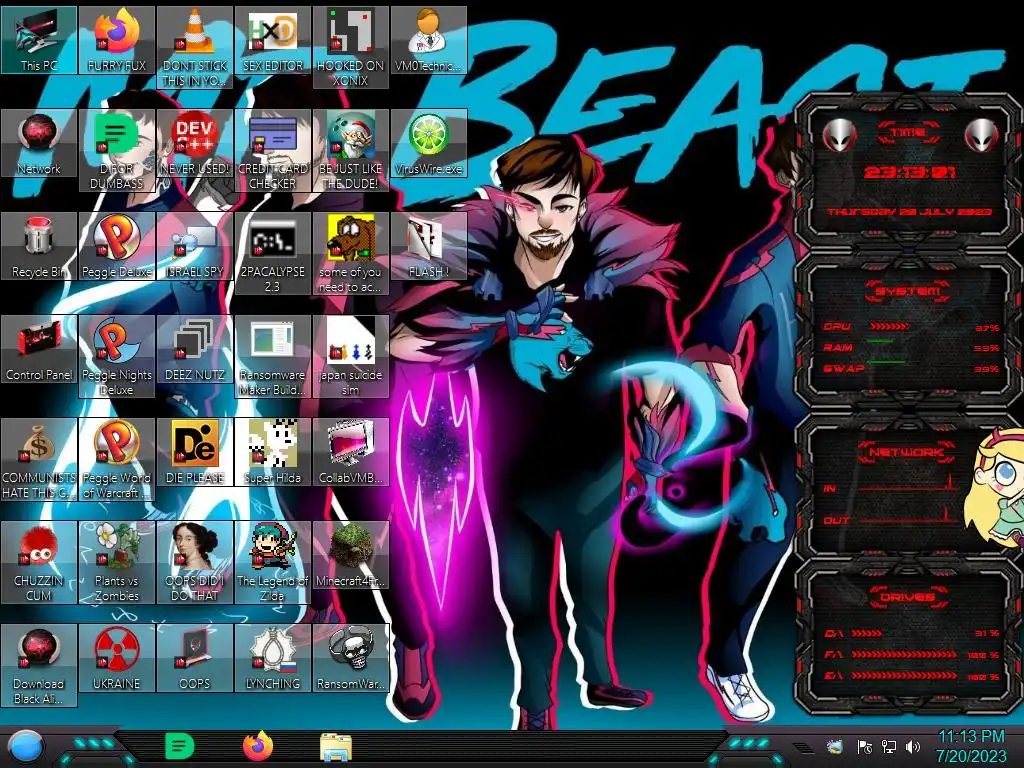This screenshot has height=768, width=1024.
Task: Open the VM0Technic desktop icon
Action: click(x=428, y=40)
